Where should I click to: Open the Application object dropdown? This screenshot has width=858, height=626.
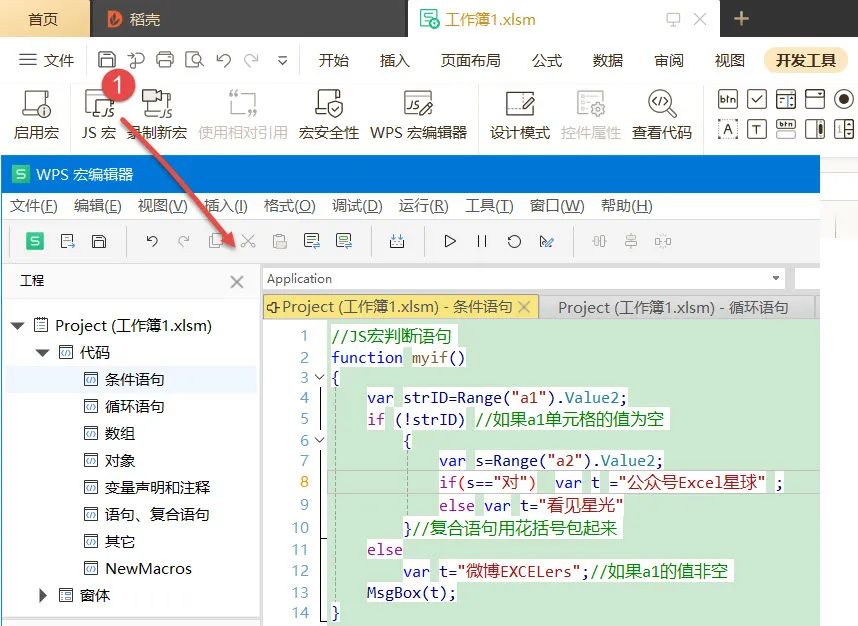(775, 278)
